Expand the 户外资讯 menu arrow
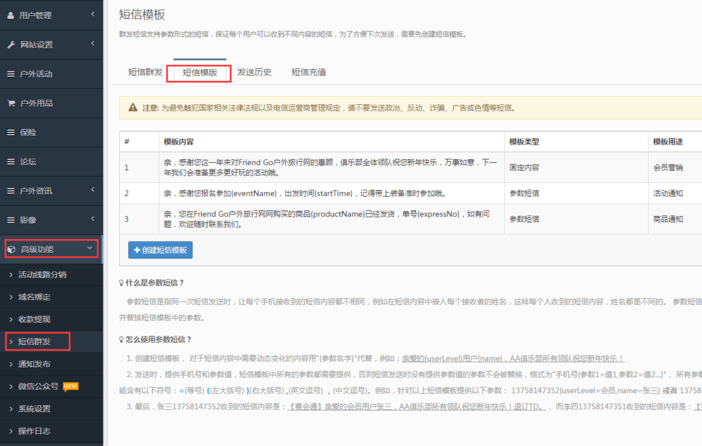This screenshot has height=446, width=702. point(92,190)
